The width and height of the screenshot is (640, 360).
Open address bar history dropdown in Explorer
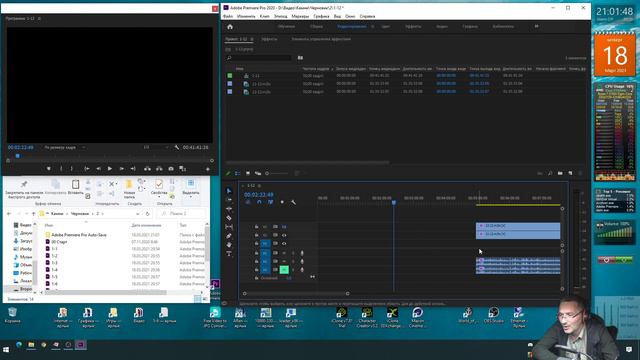coord(137,213)
